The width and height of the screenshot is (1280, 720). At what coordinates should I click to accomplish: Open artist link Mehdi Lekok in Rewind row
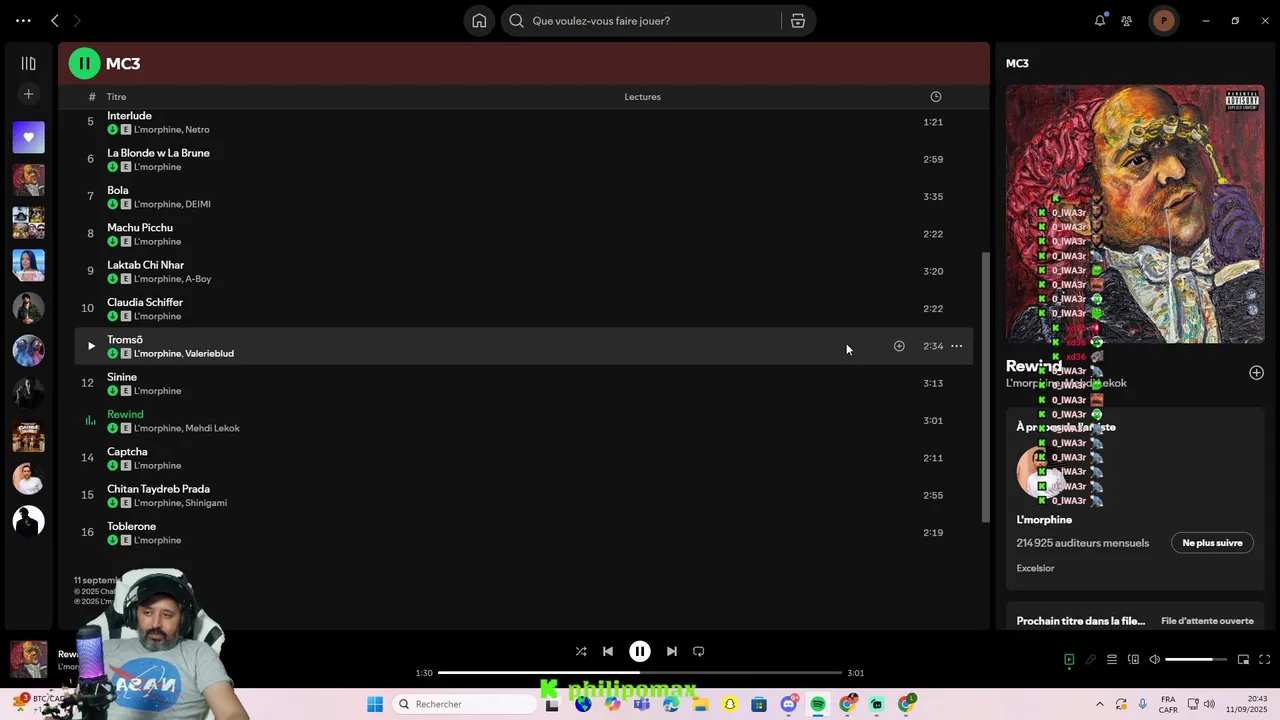coord(213,428)
